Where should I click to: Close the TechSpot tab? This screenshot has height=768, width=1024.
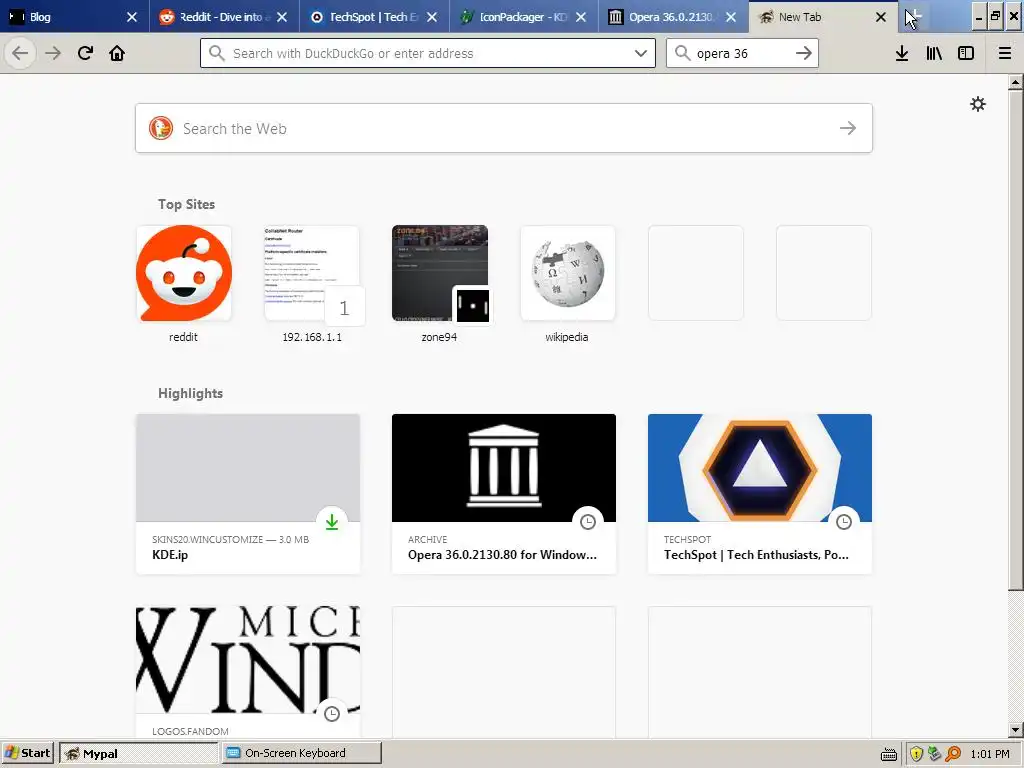point(432,17)
